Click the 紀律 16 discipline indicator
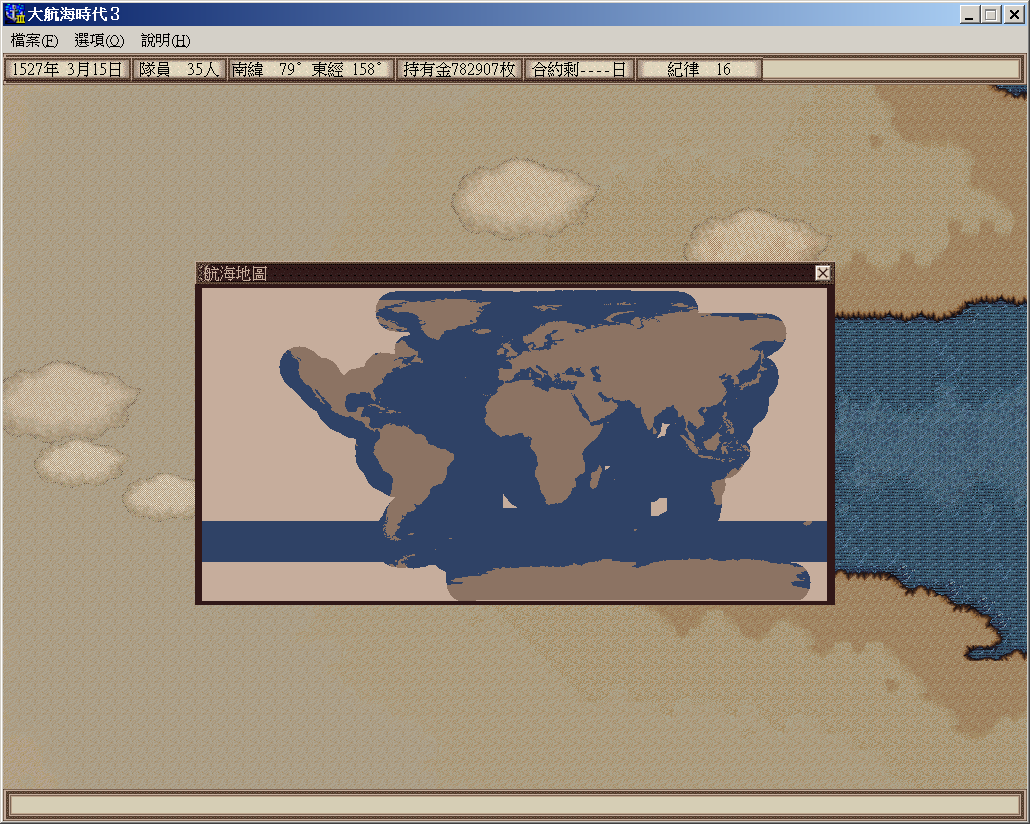 coord(699,69)
